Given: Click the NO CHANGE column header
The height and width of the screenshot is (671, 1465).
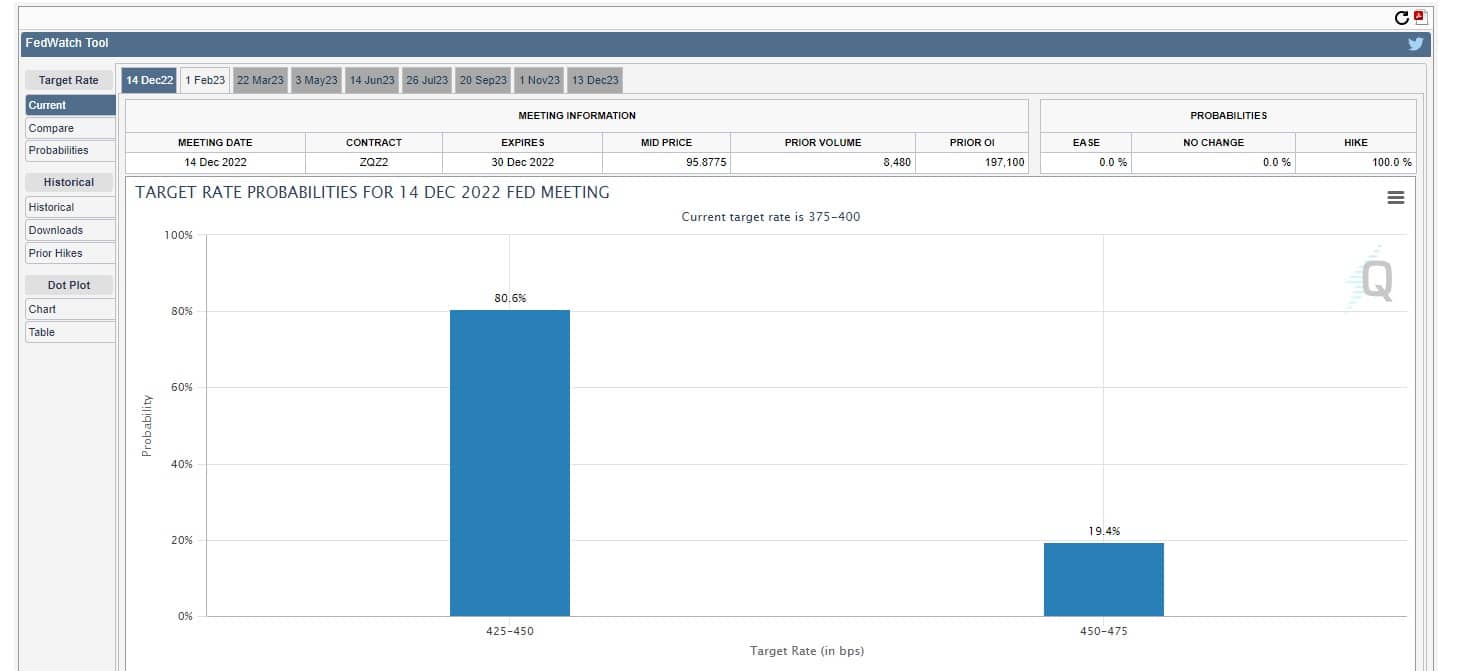Looking at the screenshot, I should [x=1213, y=143].
